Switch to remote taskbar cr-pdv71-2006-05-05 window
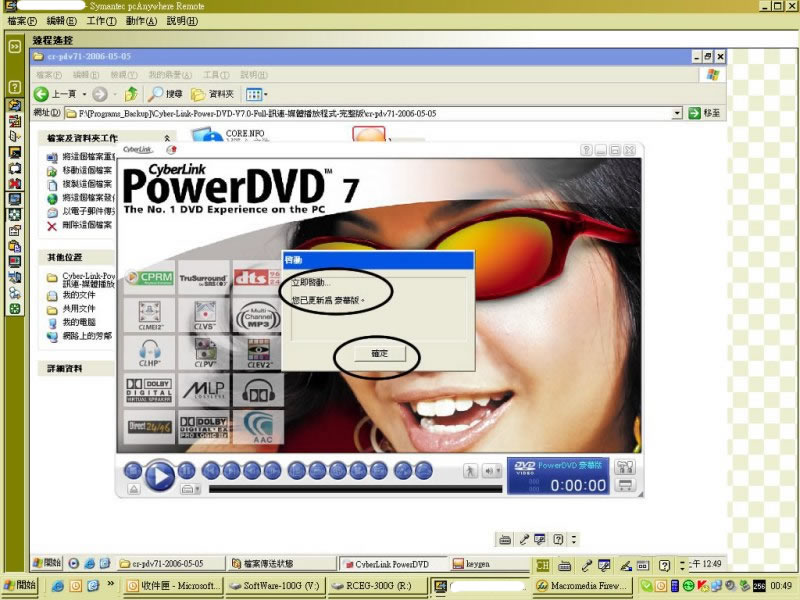Screen dimensions: 800x600 click(171, 563)
